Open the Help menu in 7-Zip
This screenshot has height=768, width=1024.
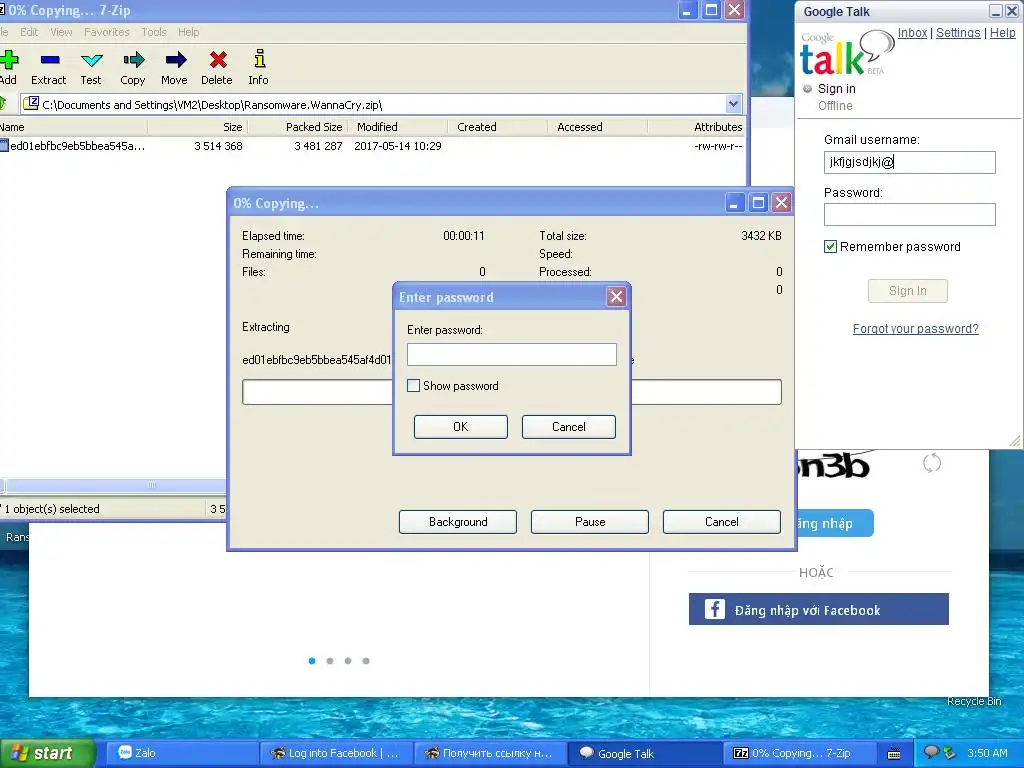[189, 32]
